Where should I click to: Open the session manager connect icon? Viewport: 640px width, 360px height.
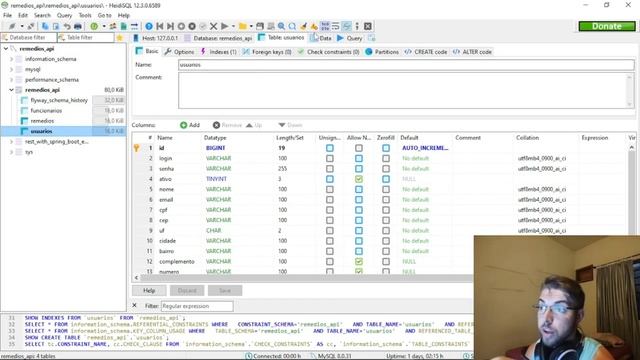point(12,26)
